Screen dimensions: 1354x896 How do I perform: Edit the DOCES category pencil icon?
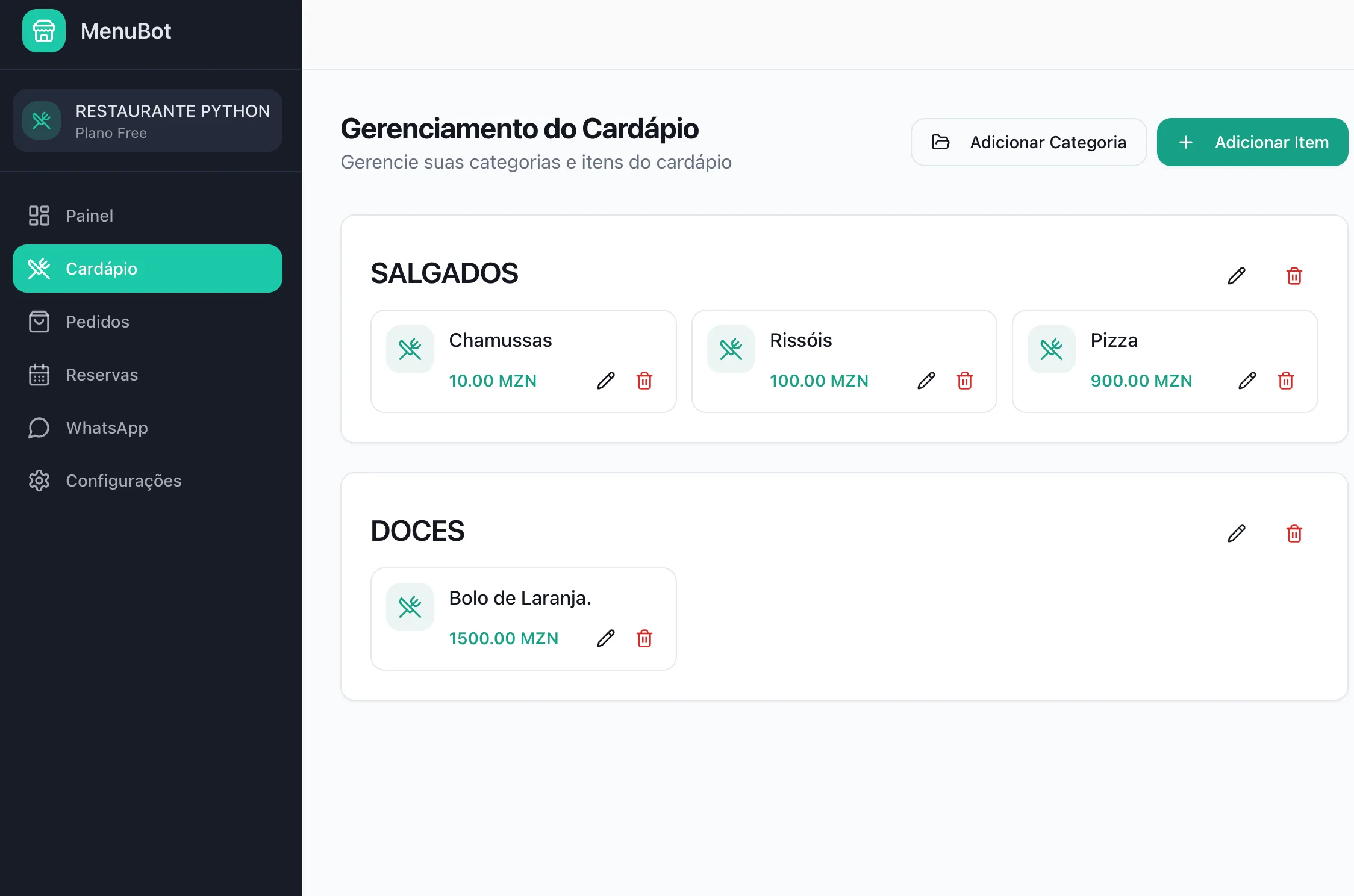1237,534
